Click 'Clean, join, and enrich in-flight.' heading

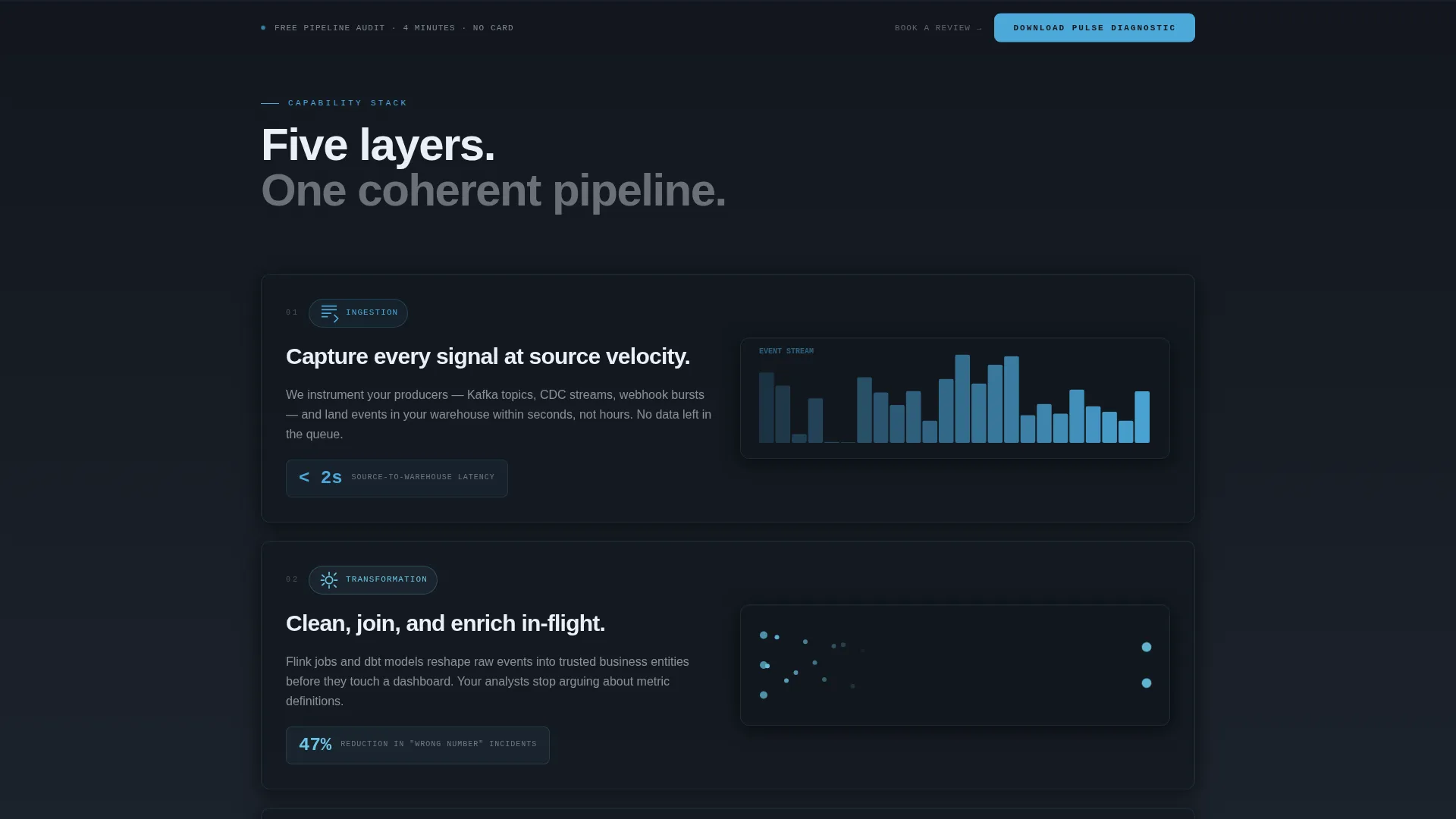pos(445,623)
